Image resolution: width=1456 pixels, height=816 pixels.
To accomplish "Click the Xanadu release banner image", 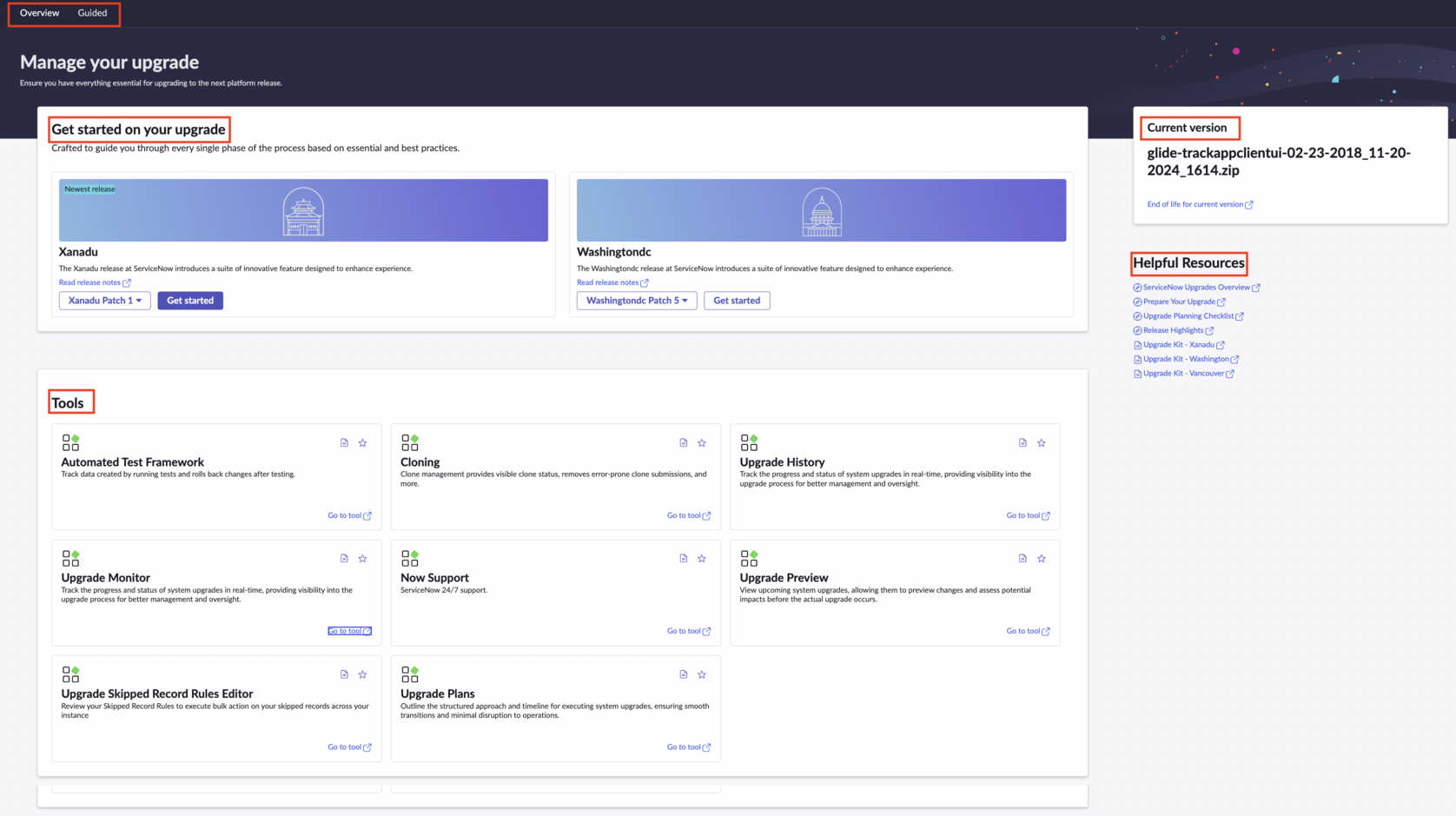I will tap(303, 210).
